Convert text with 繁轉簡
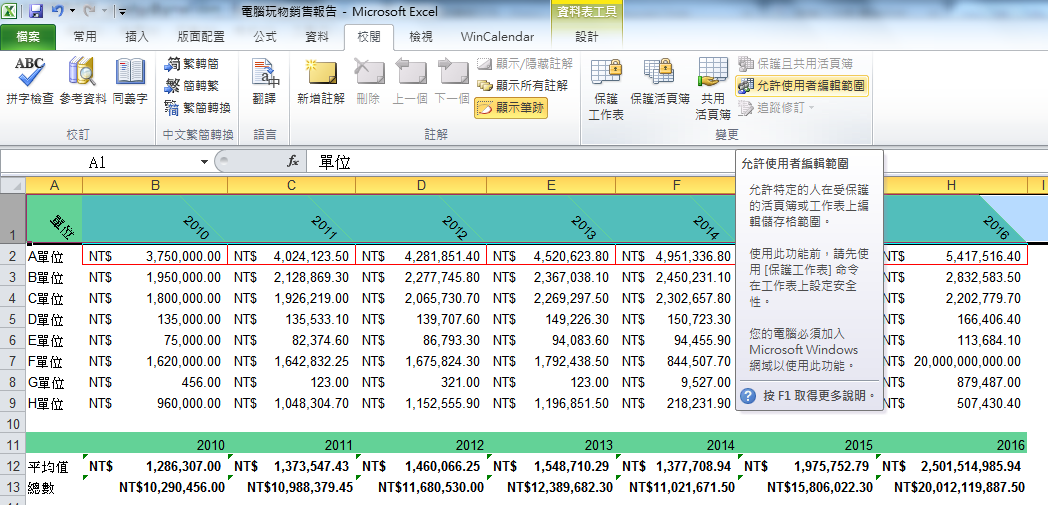1048x505 pixels. point(192,65)
